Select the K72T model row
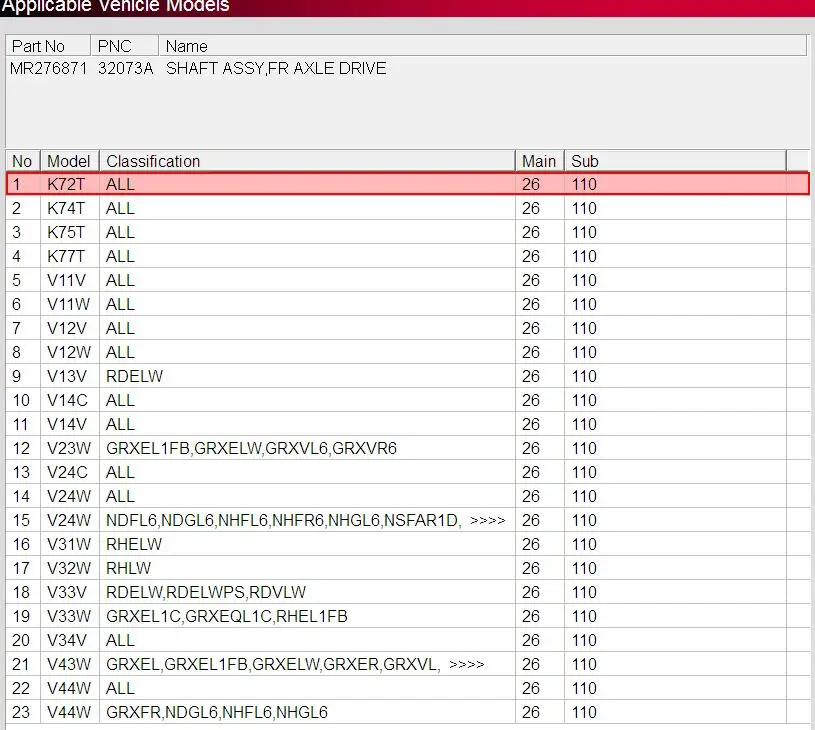This screenshot has height=730, width=815. (408, 184)
